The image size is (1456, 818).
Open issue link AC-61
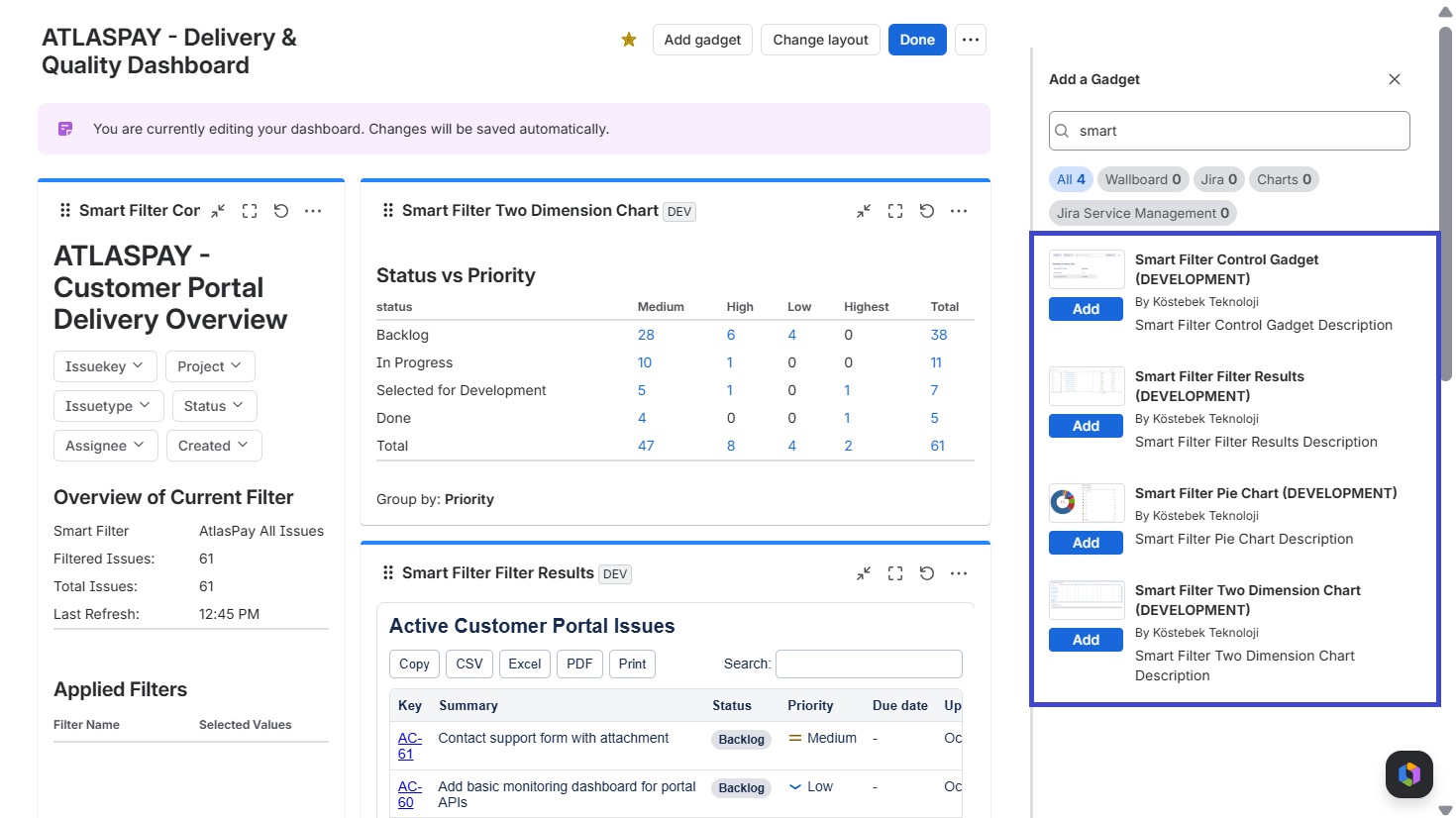[x=410, y=746]
